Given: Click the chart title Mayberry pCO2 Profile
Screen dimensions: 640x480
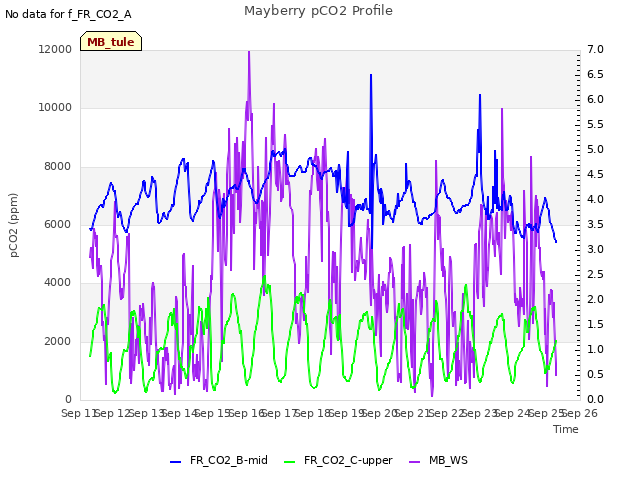Looking at the screenshot, I should [x=318, y=11].
